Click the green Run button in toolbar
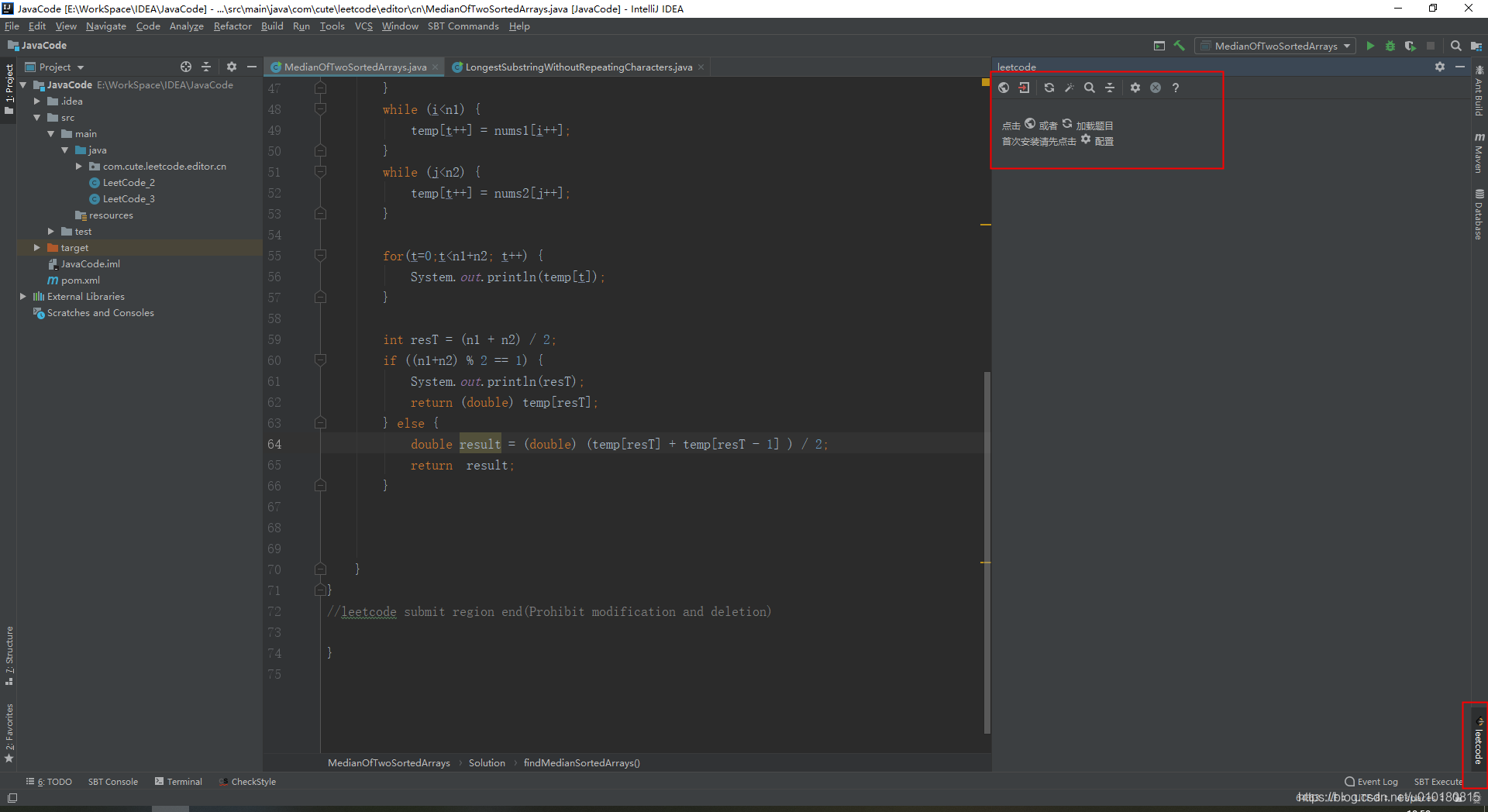The image size is (1488, 812). 1370,46
